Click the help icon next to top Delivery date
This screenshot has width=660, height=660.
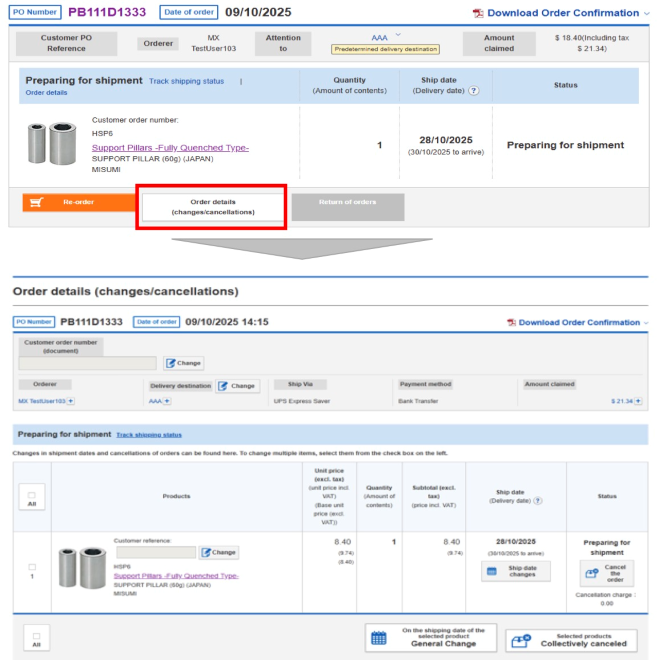[473, 91]
